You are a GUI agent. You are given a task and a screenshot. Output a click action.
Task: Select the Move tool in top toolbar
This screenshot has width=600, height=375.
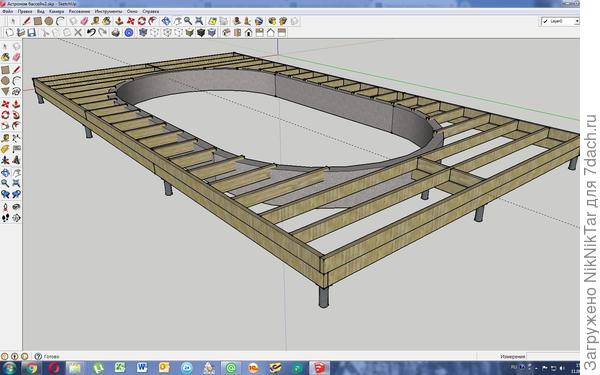130,21
